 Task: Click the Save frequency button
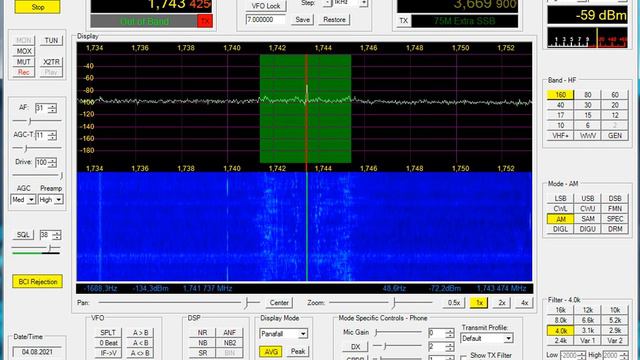[x=302, y=20]
